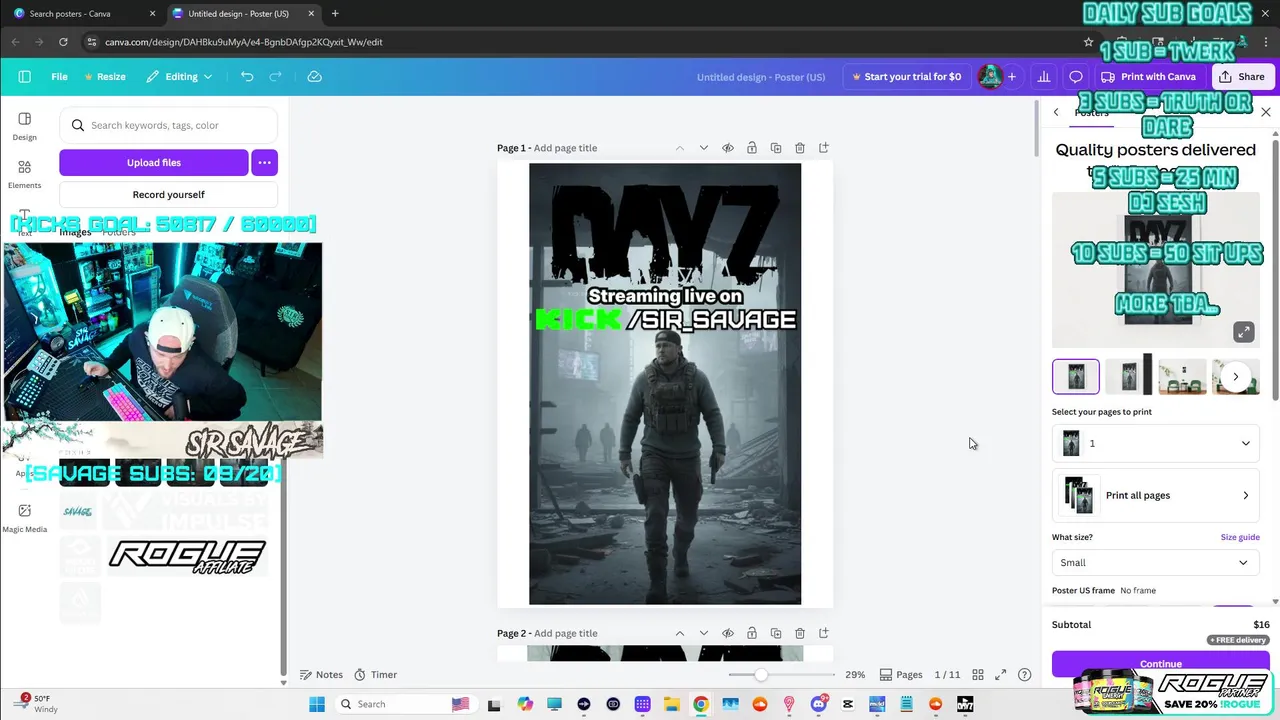Hide Page 1 using eye icon
1280x720 pixels.
pos(728,148)
